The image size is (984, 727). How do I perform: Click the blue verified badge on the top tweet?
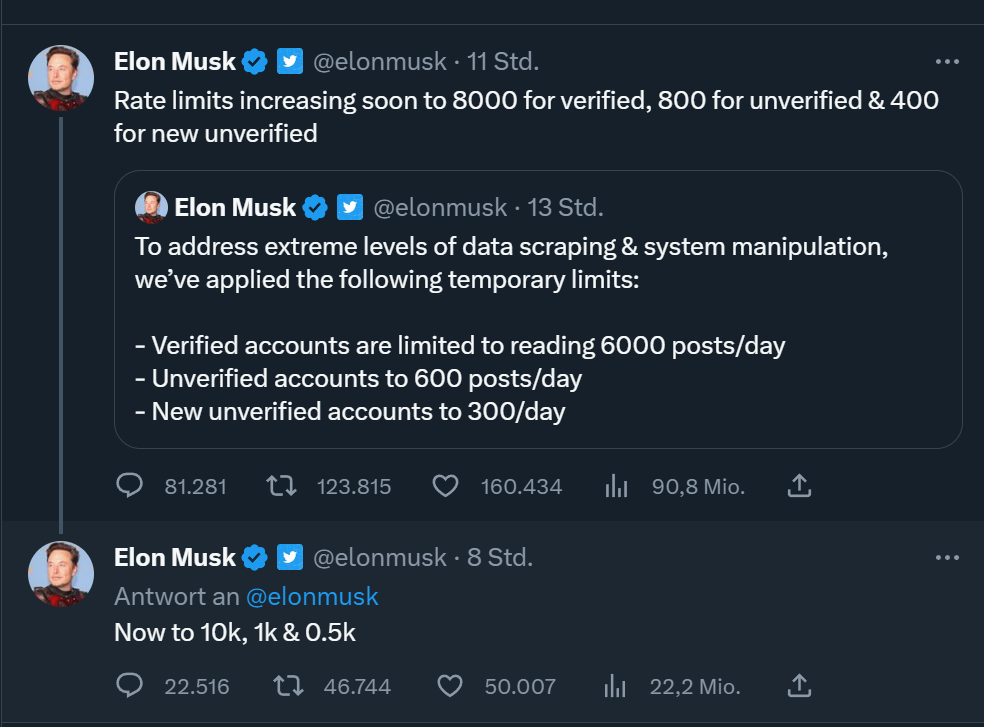pos(255,62)
